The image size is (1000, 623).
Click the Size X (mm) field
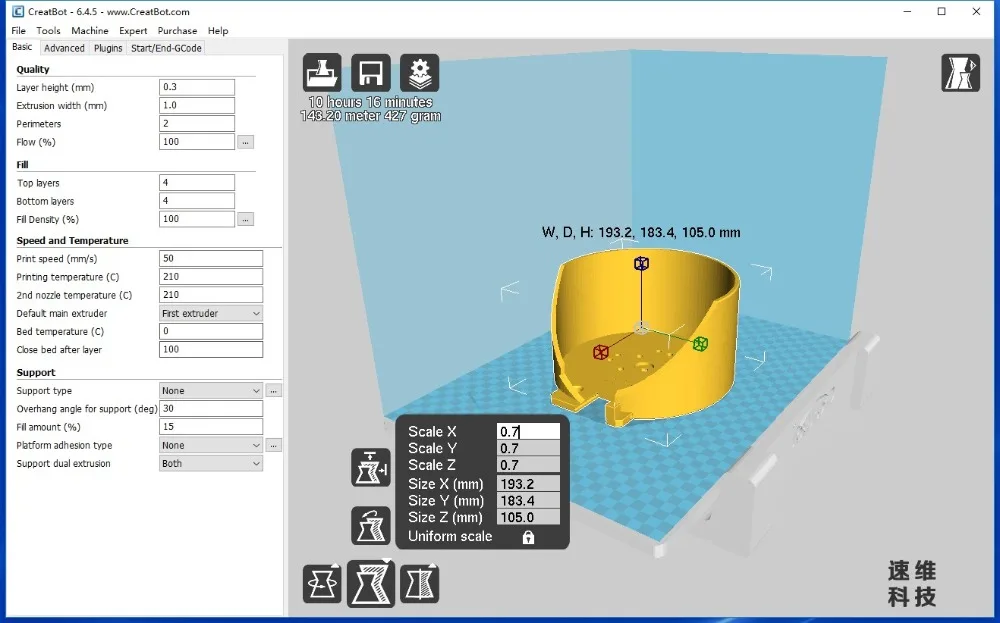click(528, 484)
